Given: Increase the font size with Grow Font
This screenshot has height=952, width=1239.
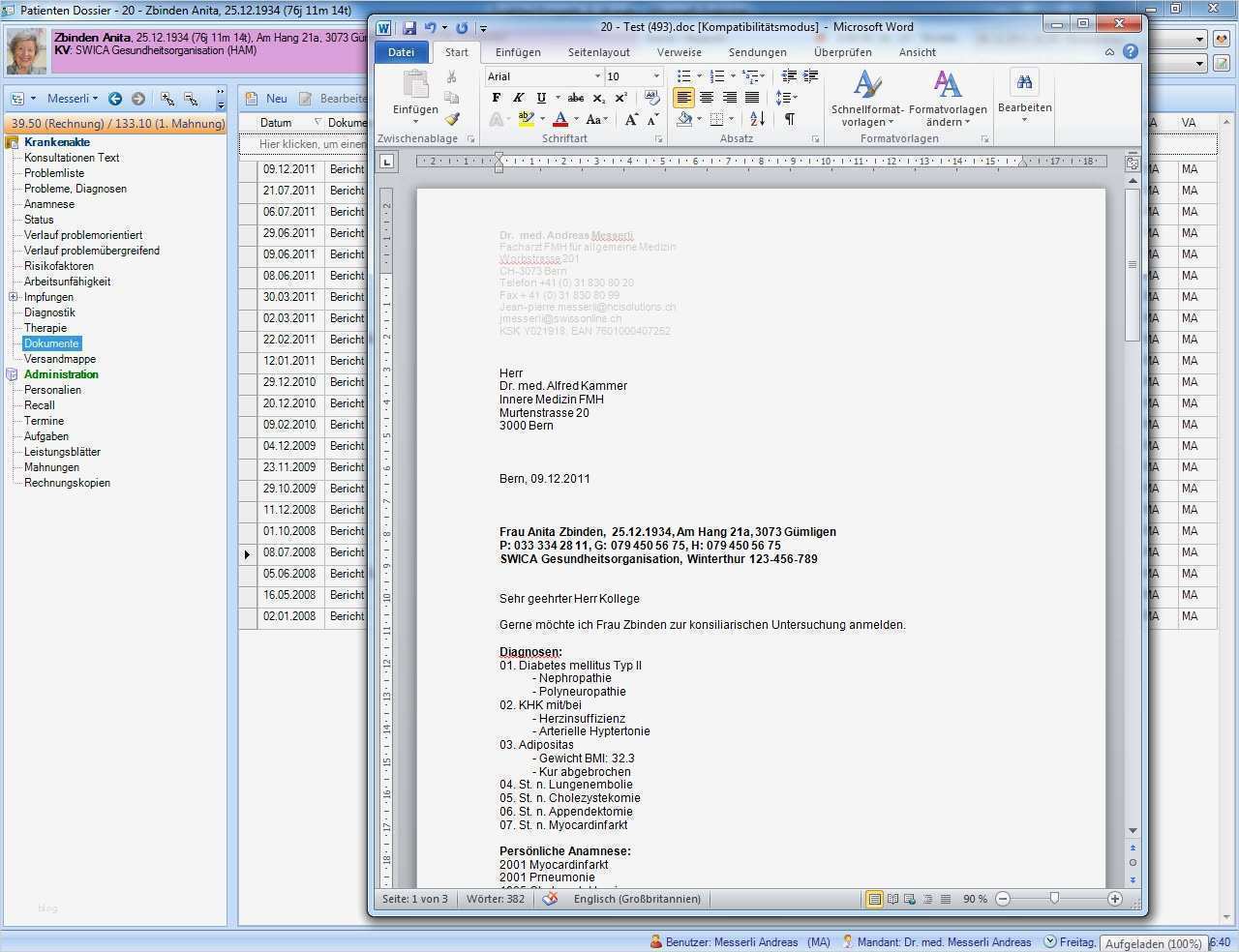Looking at the screenshot, I should pyautogui.click(x=631, y=120).
